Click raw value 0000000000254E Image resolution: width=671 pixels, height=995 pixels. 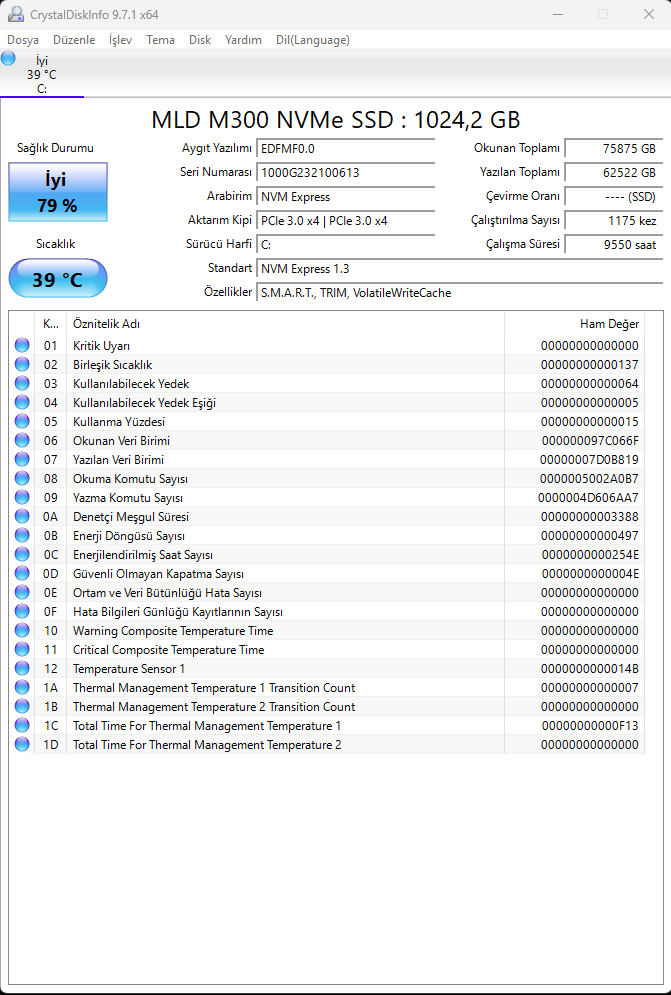[x=590, y=555]
